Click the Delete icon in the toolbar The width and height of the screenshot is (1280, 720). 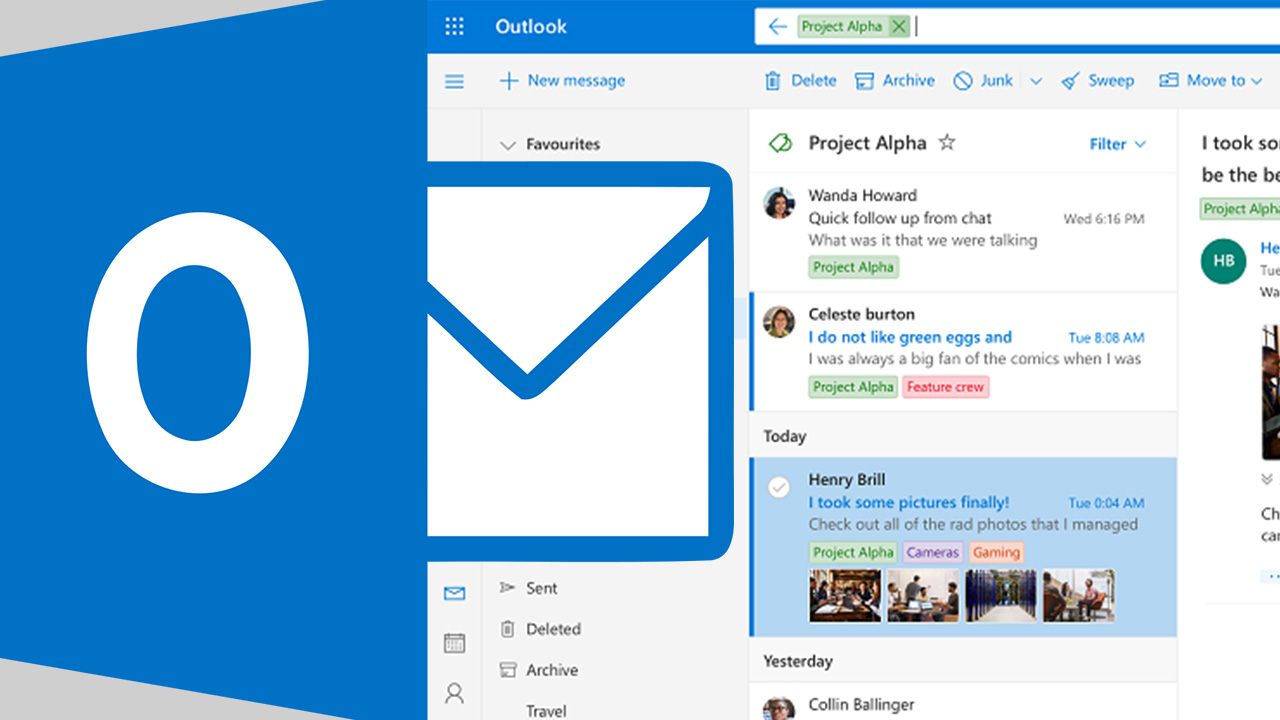tap(772, 80)
